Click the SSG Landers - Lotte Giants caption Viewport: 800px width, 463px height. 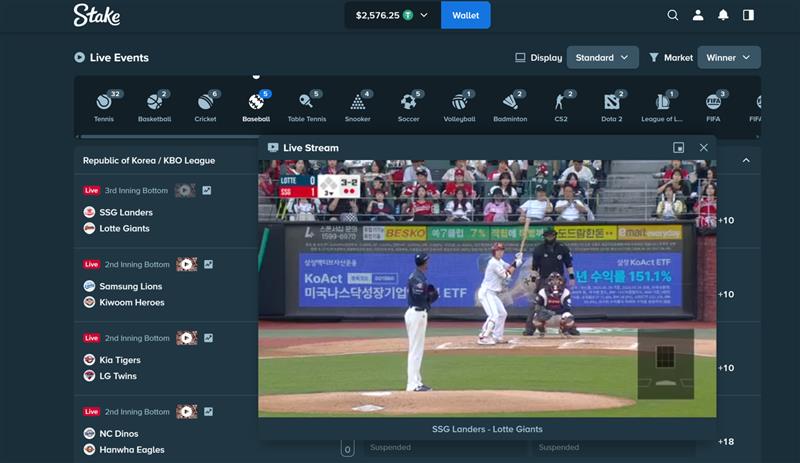point(487,429)
